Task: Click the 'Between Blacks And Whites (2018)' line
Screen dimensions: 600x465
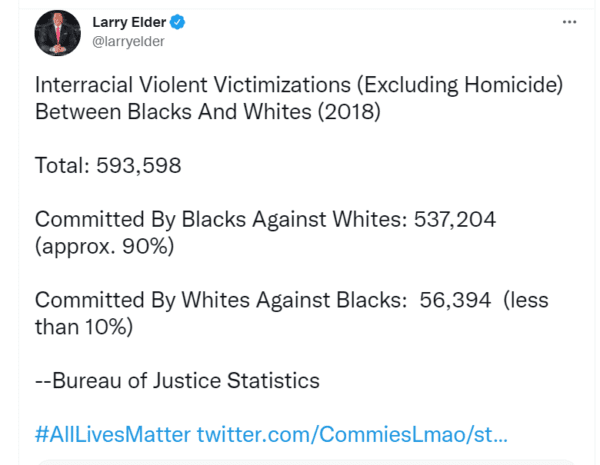Action: pos(208,112)
